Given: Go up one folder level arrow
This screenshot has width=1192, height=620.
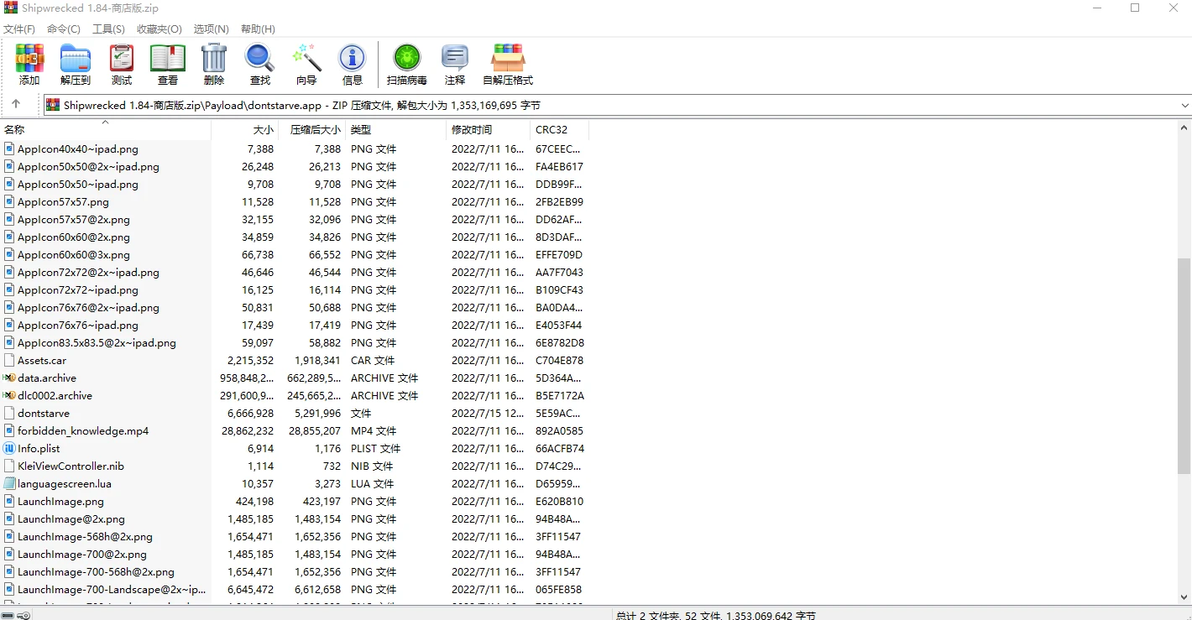Looking at the screenshot, I should coord(16,104).
